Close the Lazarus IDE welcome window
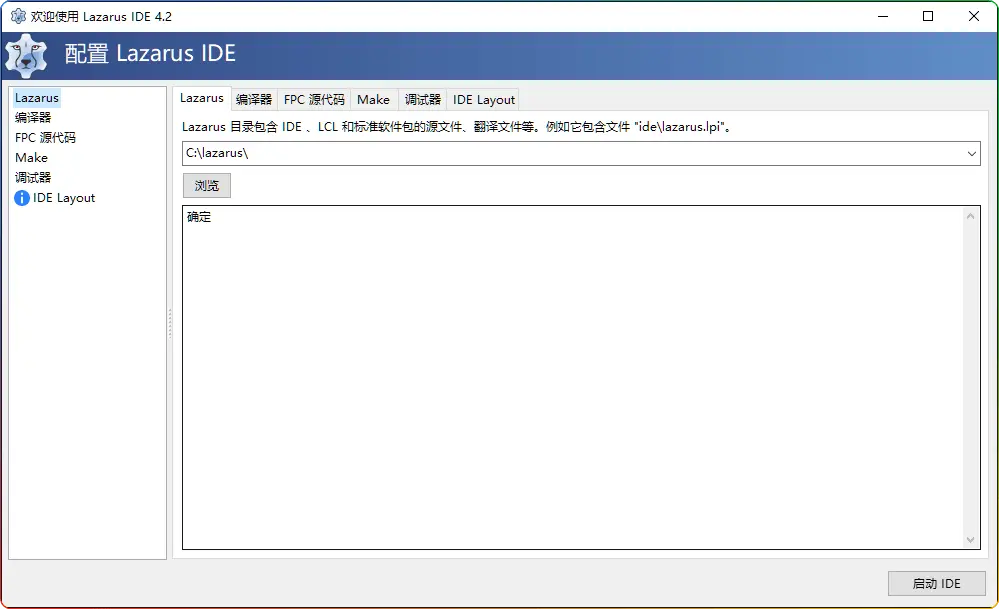The width and height of the screenshot is (999, 609). pos(974,16)
